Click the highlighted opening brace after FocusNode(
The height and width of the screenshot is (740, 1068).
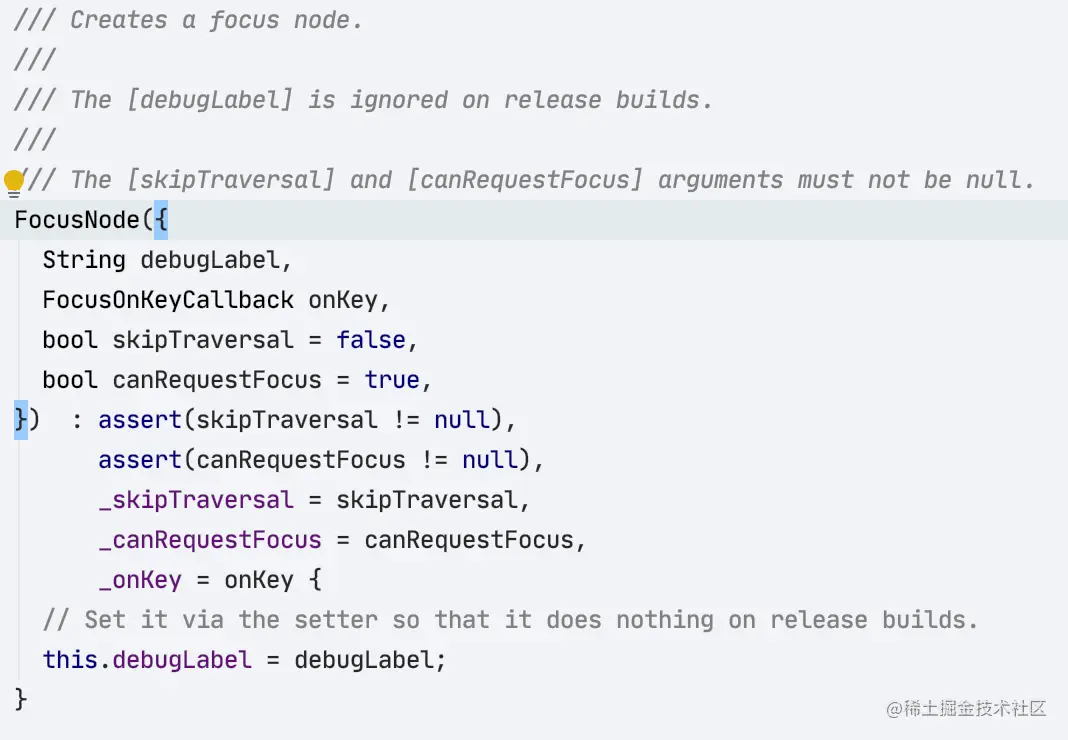[161, 220]
